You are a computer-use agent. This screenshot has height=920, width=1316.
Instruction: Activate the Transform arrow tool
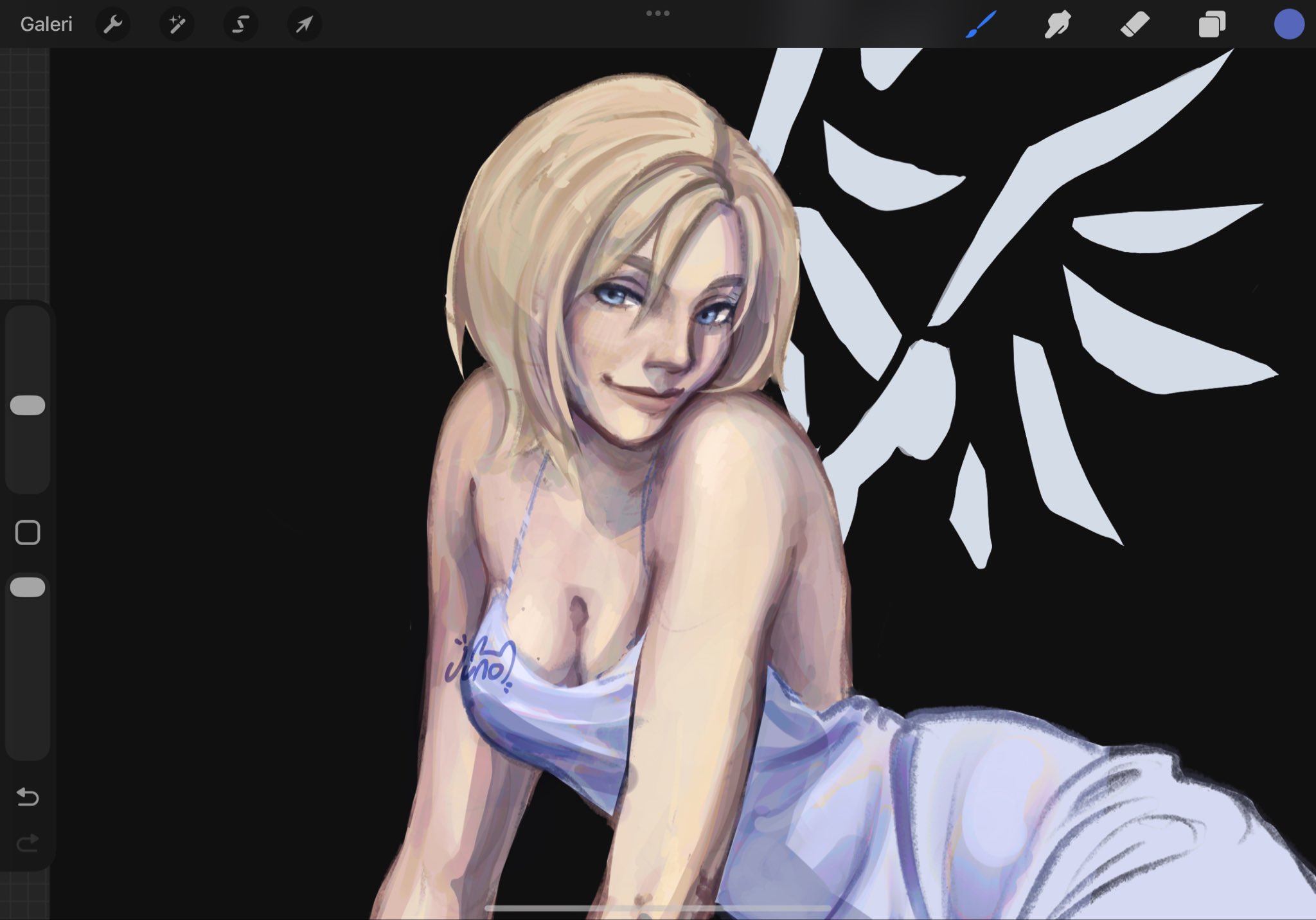(x=304, y=24)
